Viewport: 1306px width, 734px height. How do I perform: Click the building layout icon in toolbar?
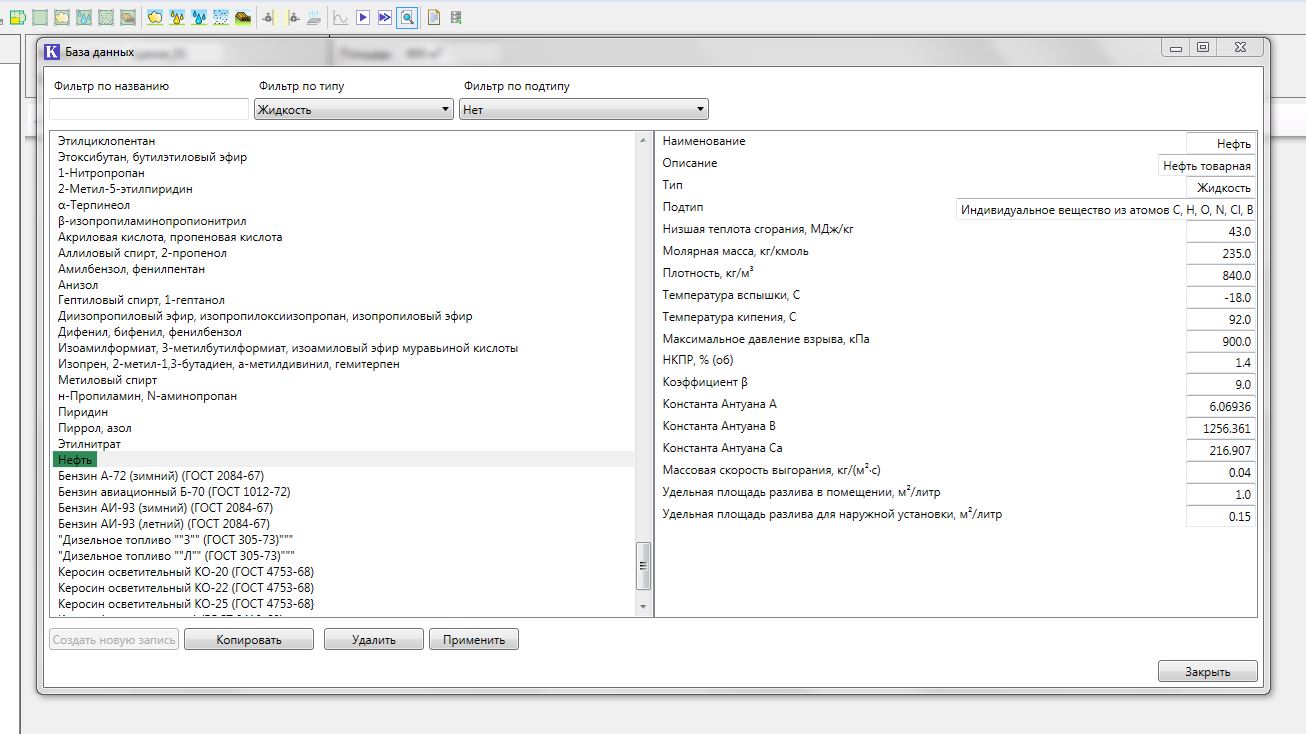click(x=18, y=17)
